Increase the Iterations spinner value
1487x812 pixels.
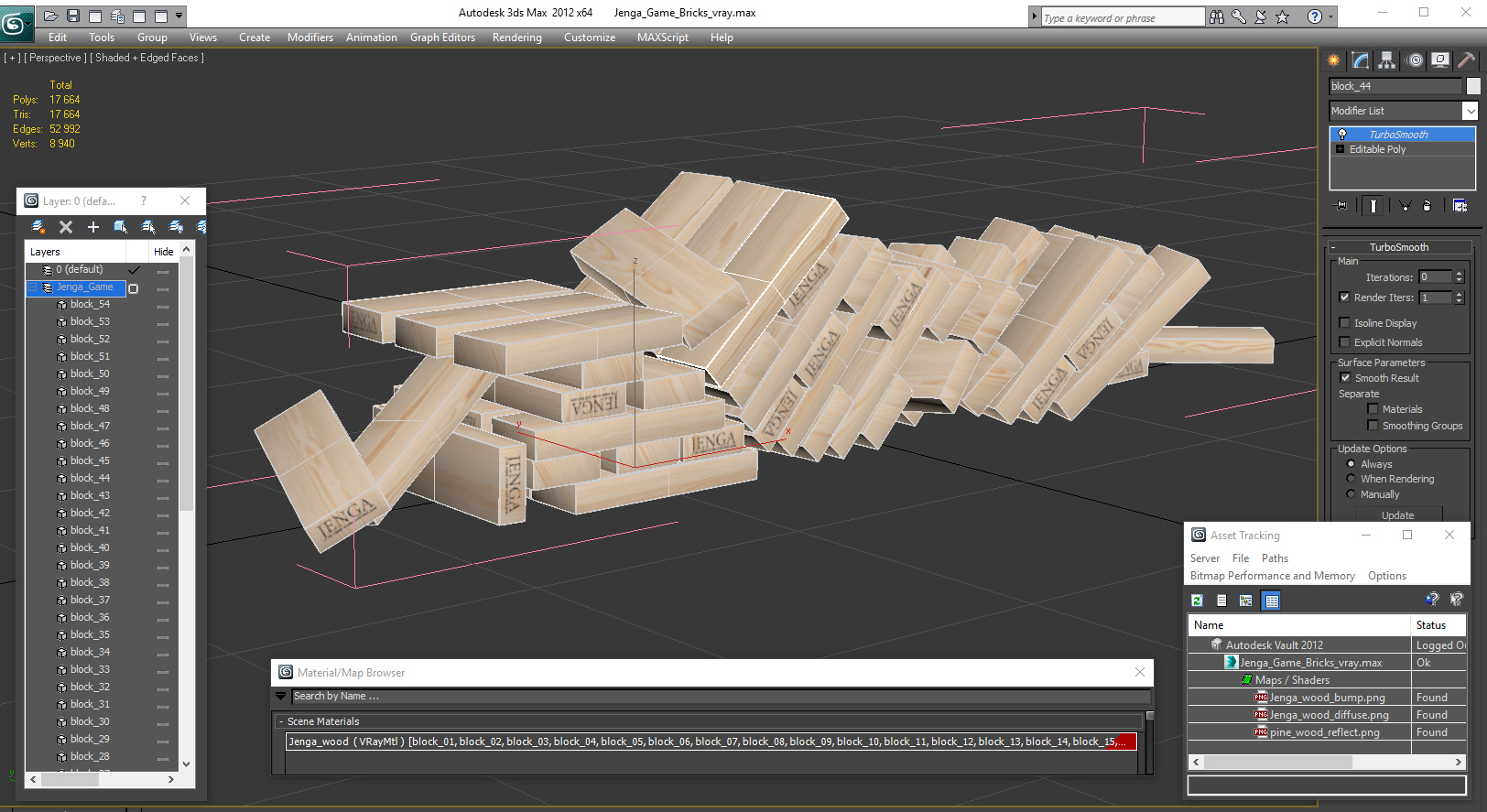click(x=1460, y=274)
